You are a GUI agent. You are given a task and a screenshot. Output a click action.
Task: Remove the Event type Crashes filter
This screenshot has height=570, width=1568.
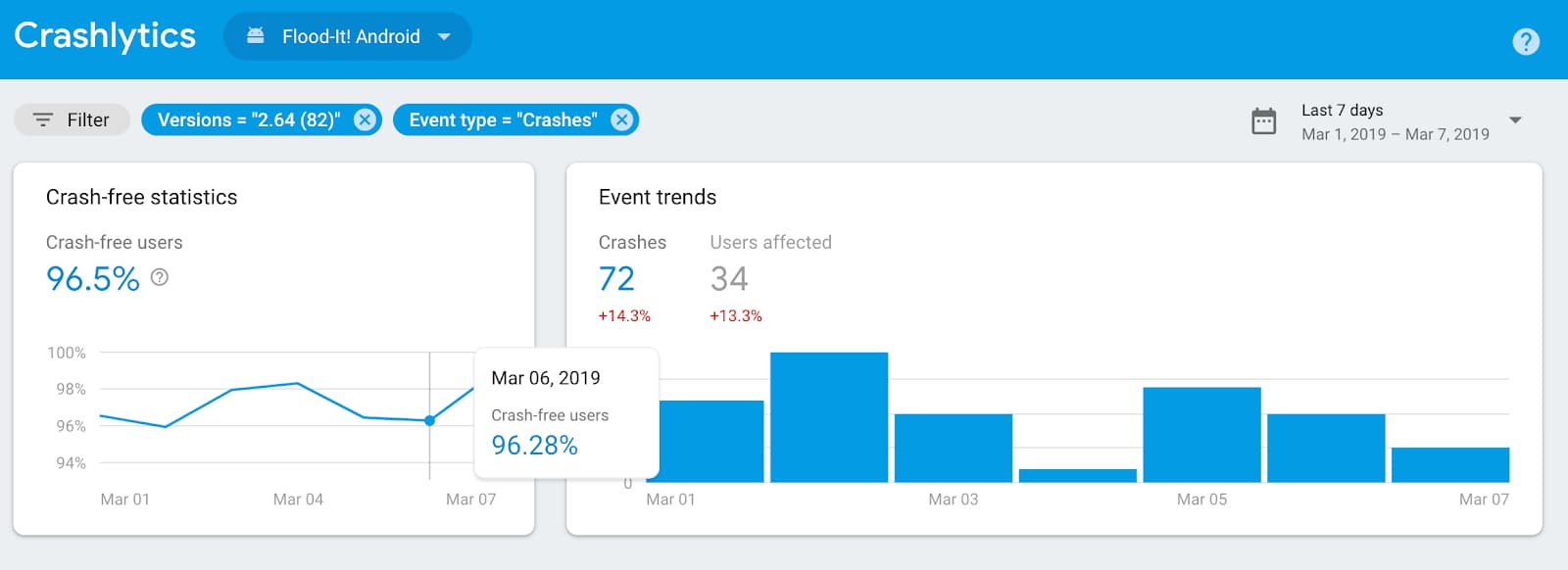(x=621, y=119)
